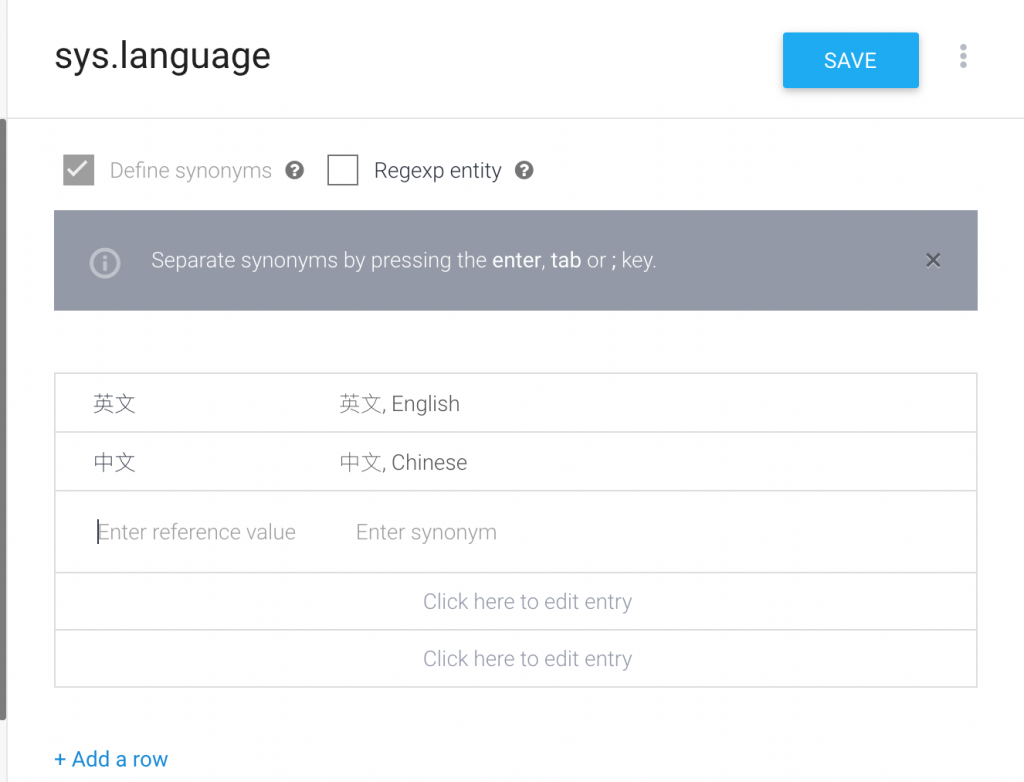Viewport: 1024px width, 782px height.
Task: Select the 英文 reference value cell
Action: 115,404
